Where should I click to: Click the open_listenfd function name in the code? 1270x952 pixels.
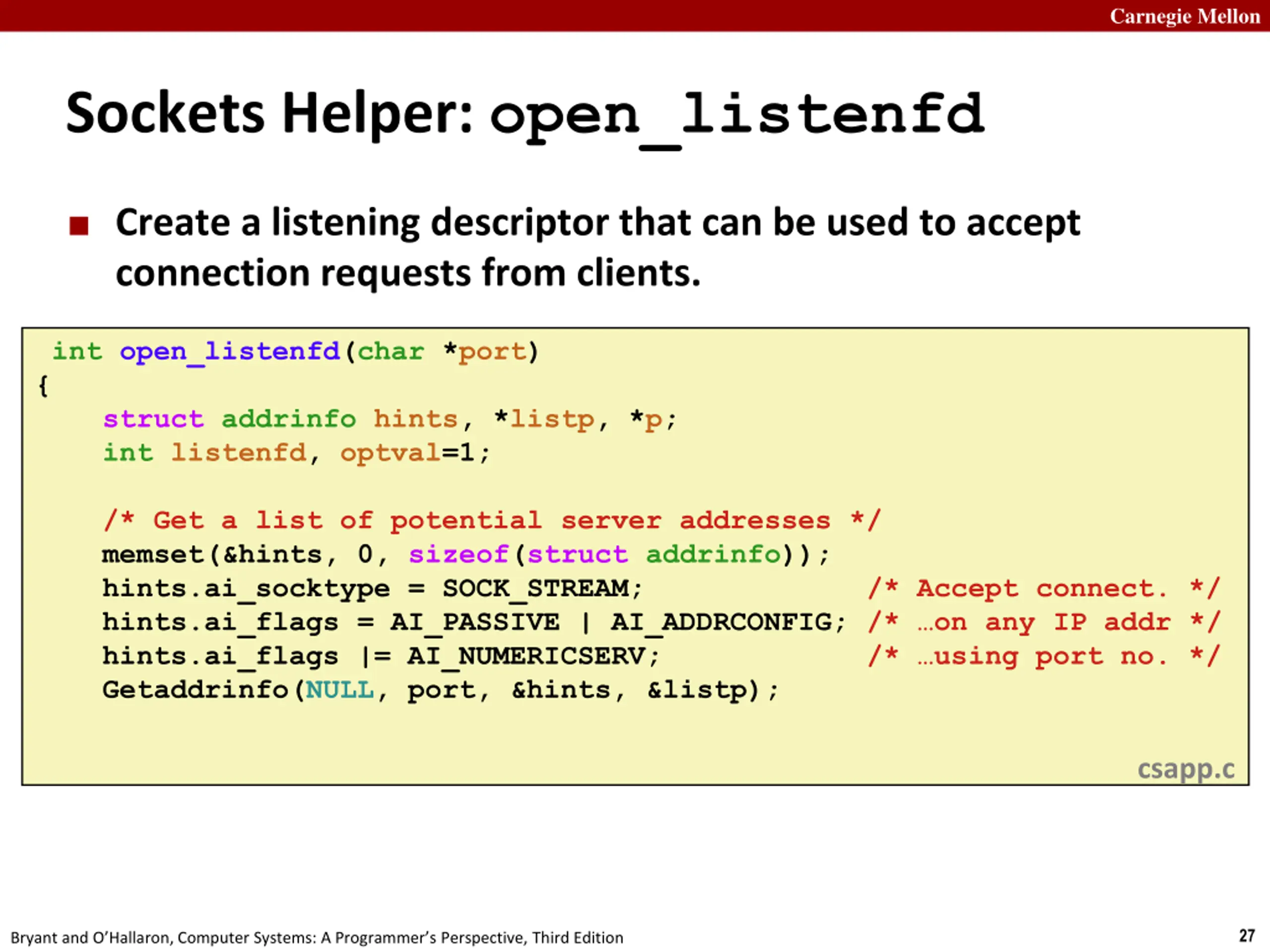point(230,351)
